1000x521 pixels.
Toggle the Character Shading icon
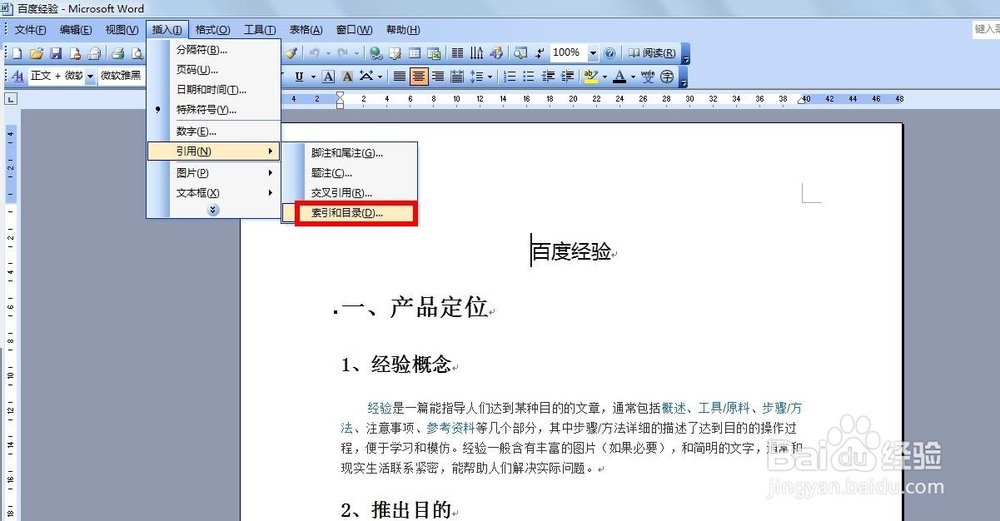(x=347, y=77)
